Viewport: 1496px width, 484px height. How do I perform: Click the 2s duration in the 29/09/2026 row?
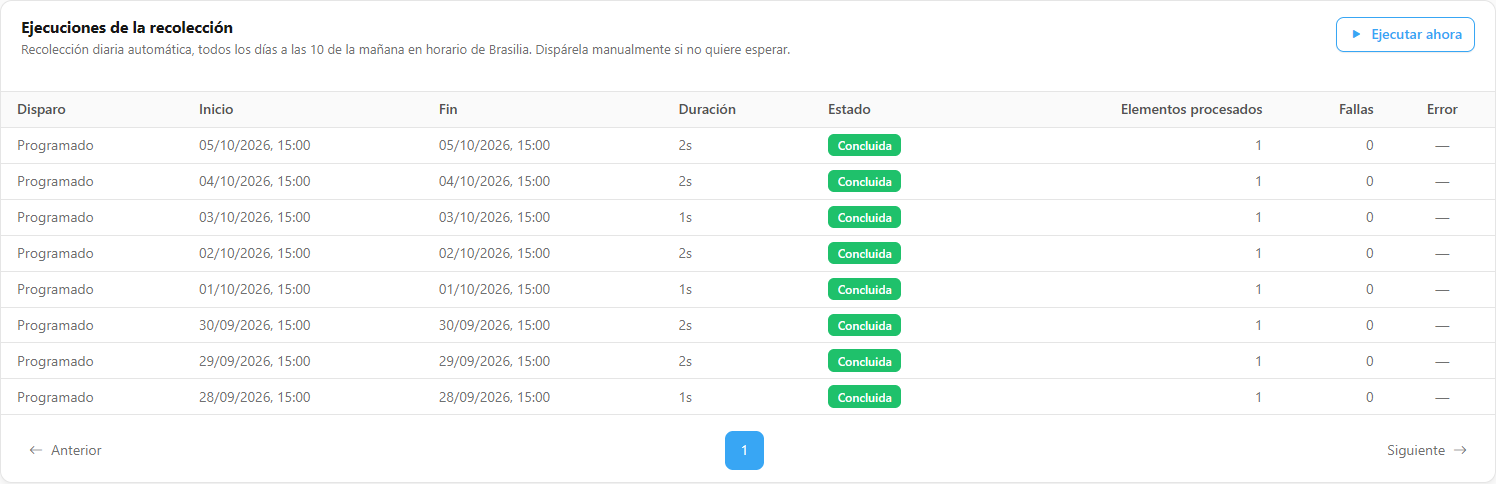[x=685, y=361]
